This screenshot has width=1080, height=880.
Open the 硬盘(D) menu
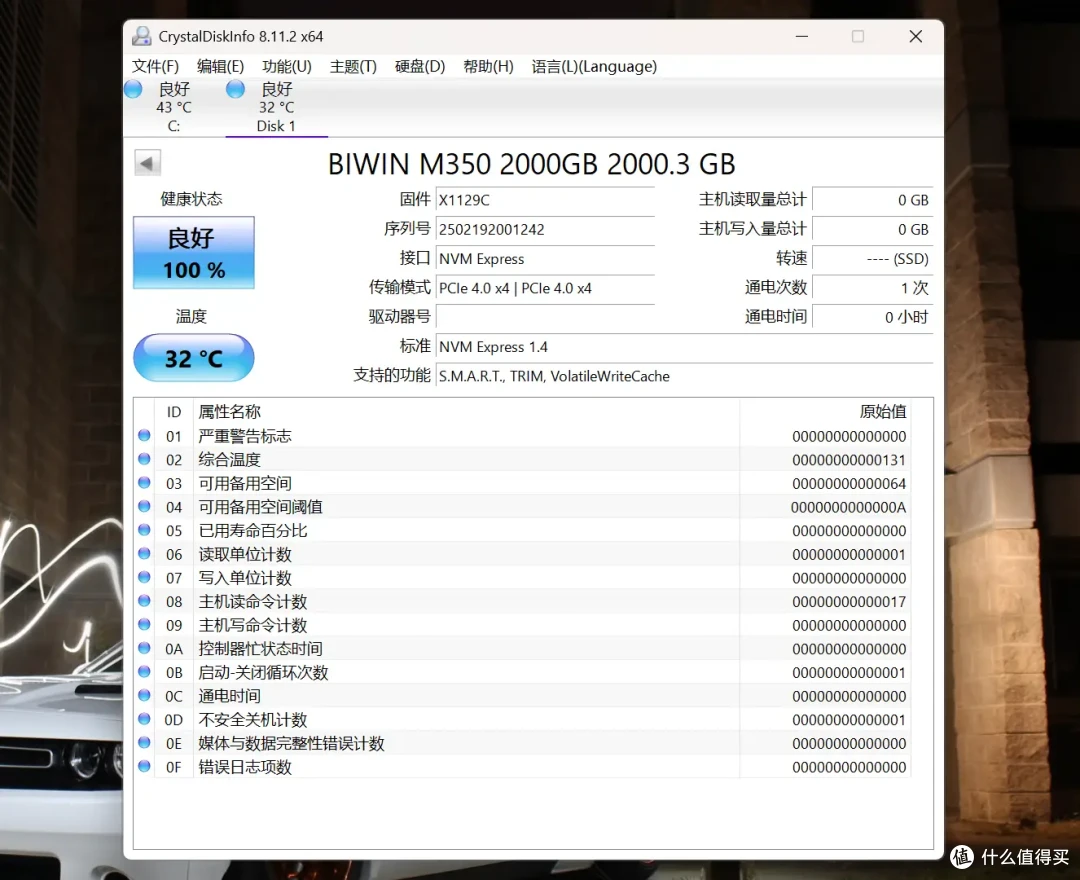[420, 66]
